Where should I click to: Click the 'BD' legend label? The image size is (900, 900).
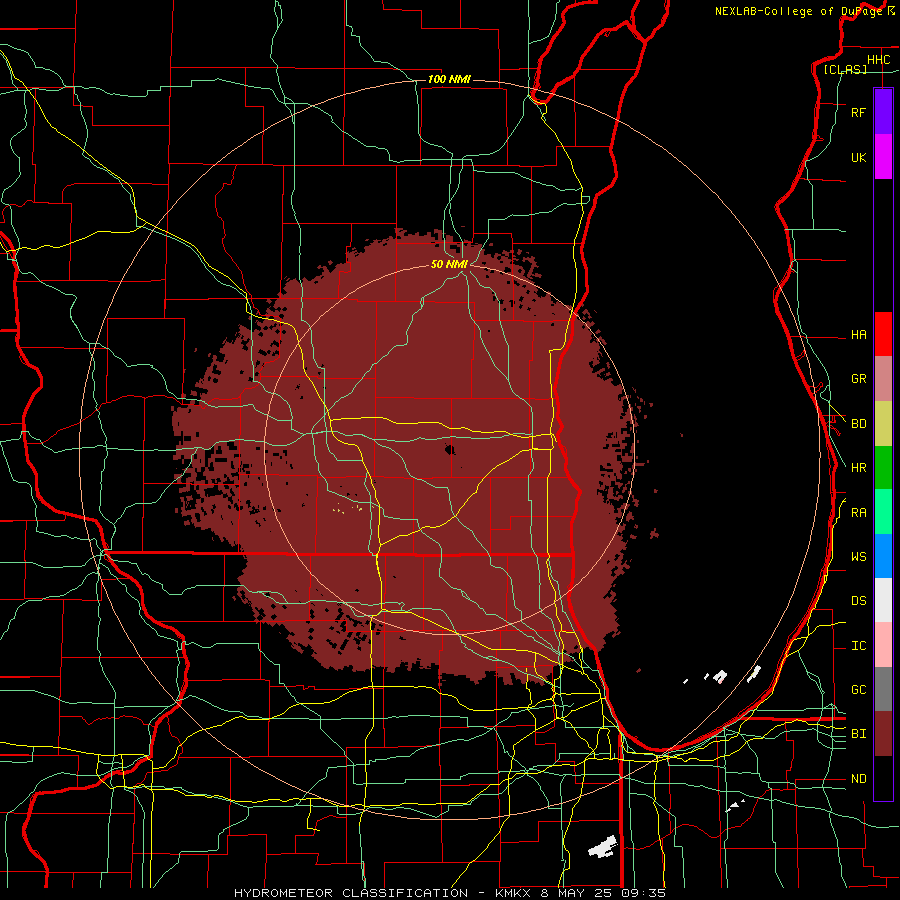[x=858, y=424]
